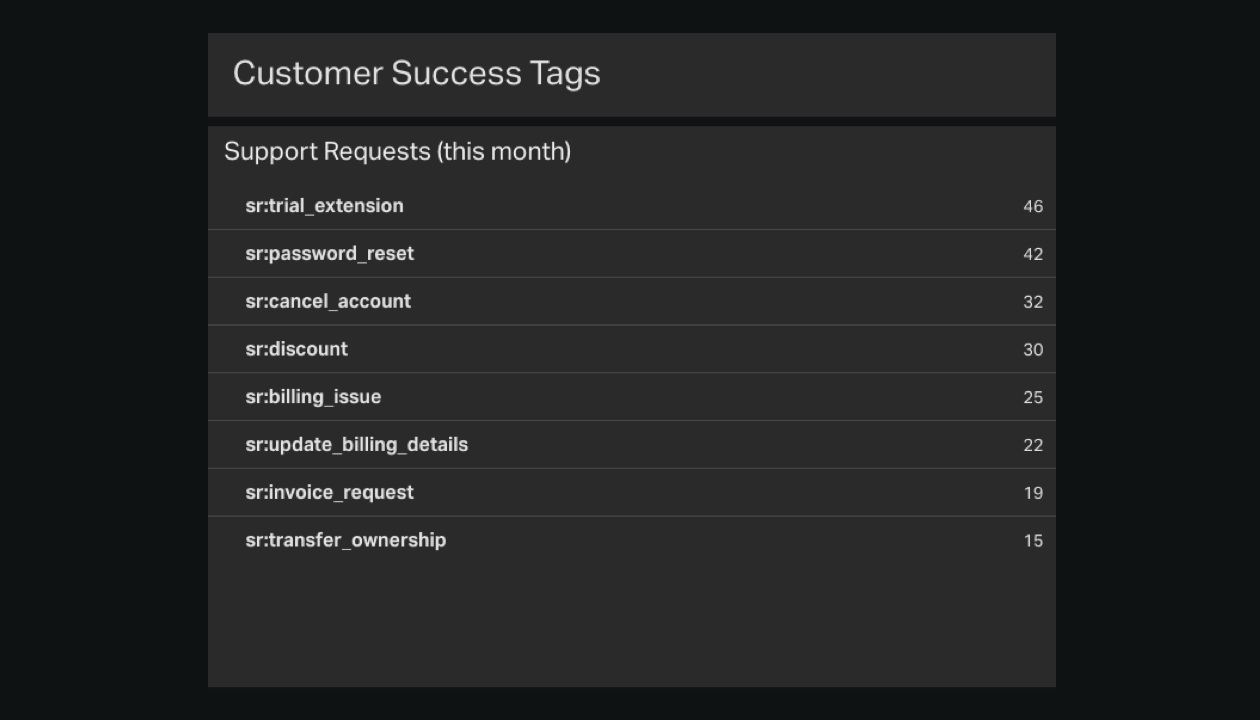Screen dimensions: 1260x720
Task: Click the count 25 for billing_issue
Action: (1033, 398)
